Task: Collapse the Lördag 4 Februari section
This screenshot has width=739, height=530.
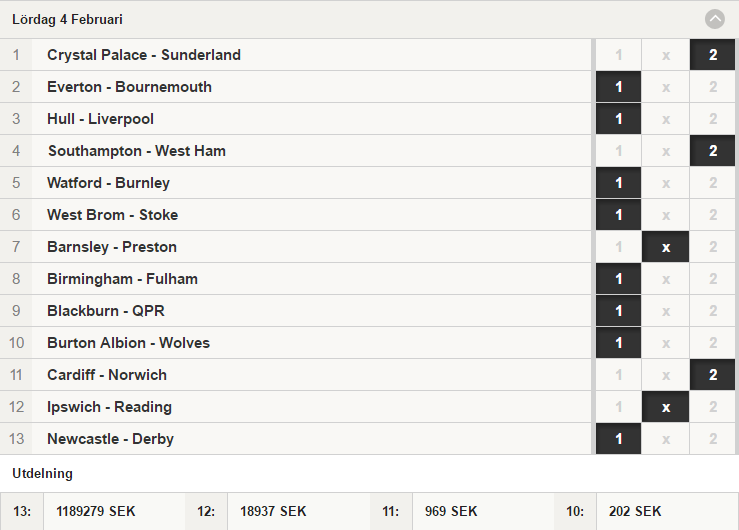Action: tap(714, 19)
